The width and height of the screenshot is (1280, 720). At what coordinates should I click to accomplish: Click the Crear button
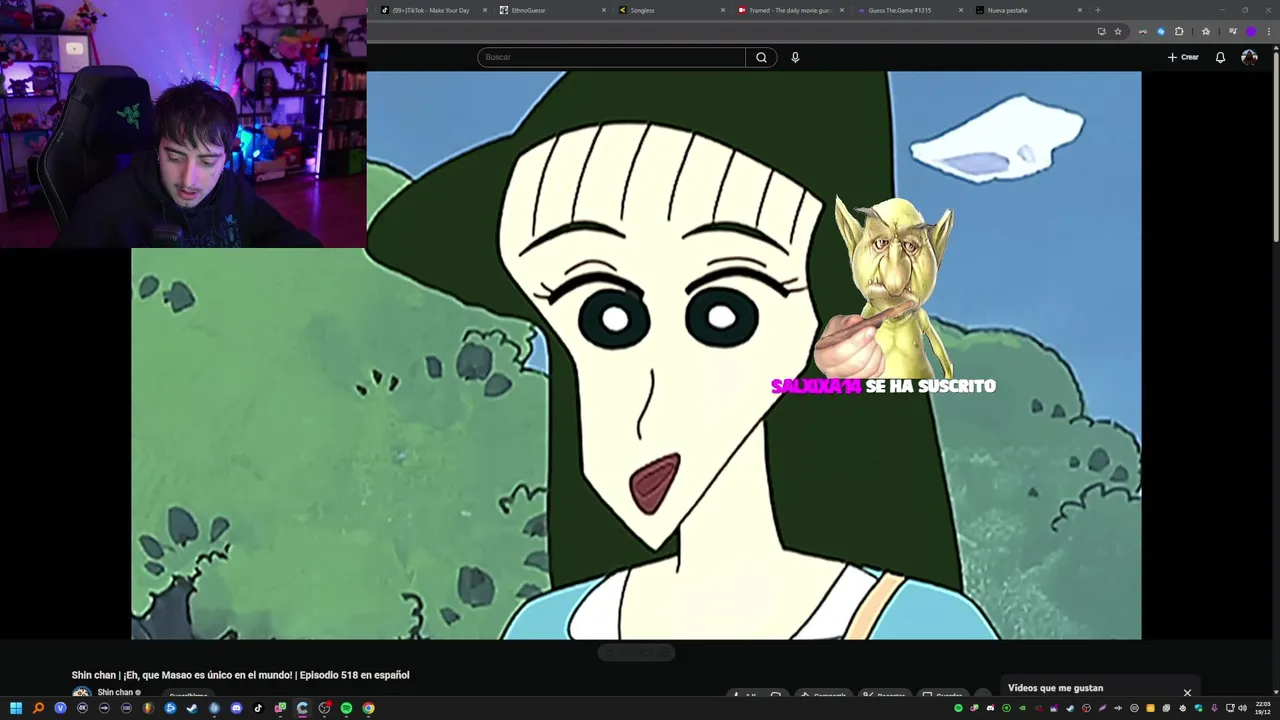tap(1183, 57)
